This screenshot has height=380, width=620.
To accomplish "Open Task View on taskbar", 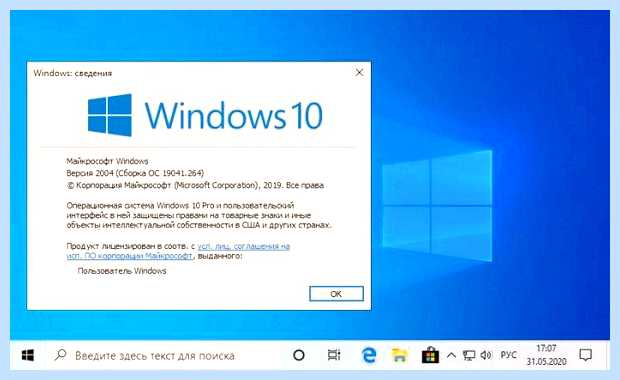I will [334, 355].
